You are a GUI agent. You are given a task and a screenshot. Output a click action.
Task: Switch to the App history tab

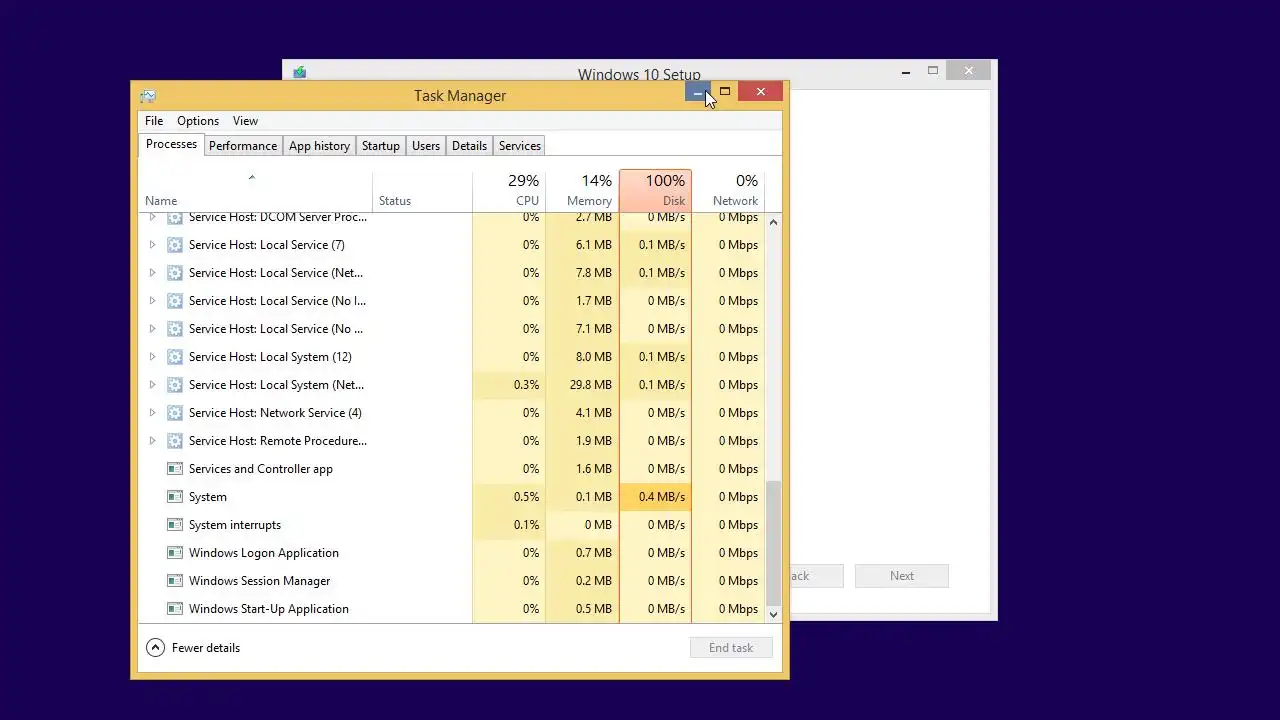pos(319,146)
